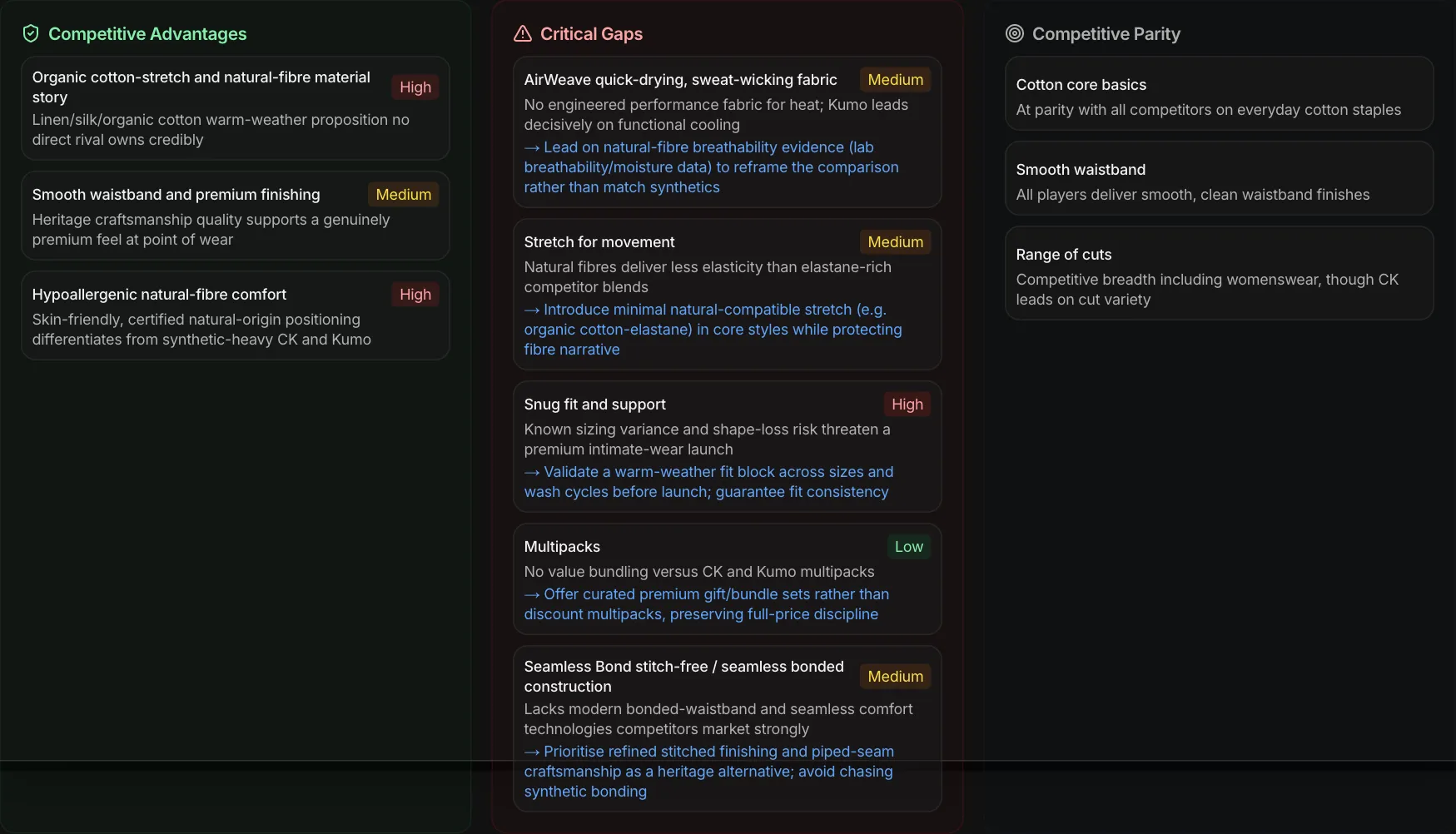
Task: Click the High badge on Organic cotton-stretch card
Action: (415, 87)
